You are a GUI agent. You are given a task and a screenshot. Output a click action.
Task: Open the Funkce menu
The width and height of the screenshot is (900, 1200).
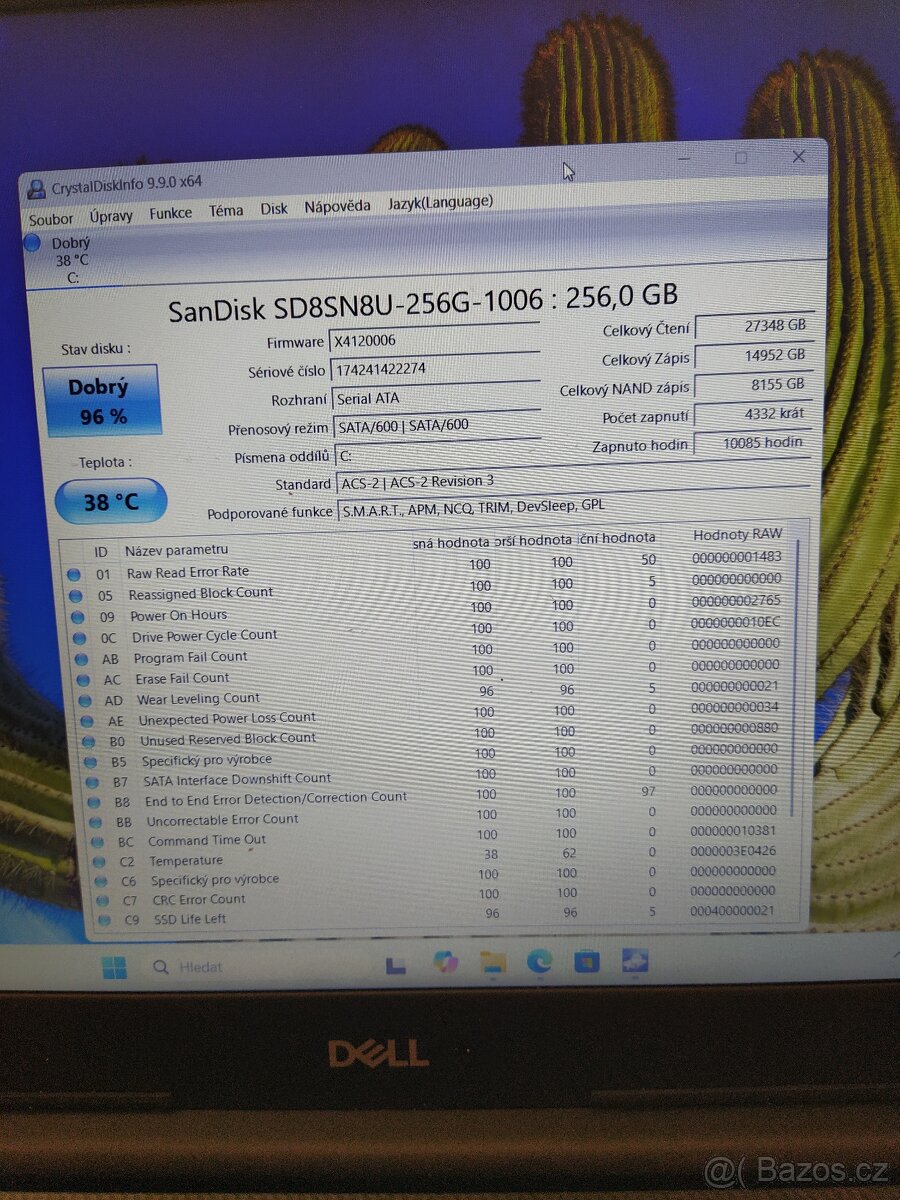click(171, 213)
